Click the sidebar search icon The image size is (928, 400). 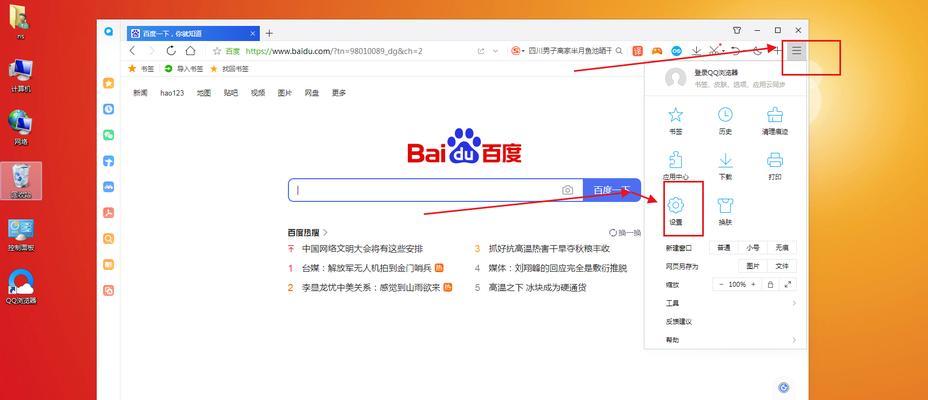[x=108, y=239]
